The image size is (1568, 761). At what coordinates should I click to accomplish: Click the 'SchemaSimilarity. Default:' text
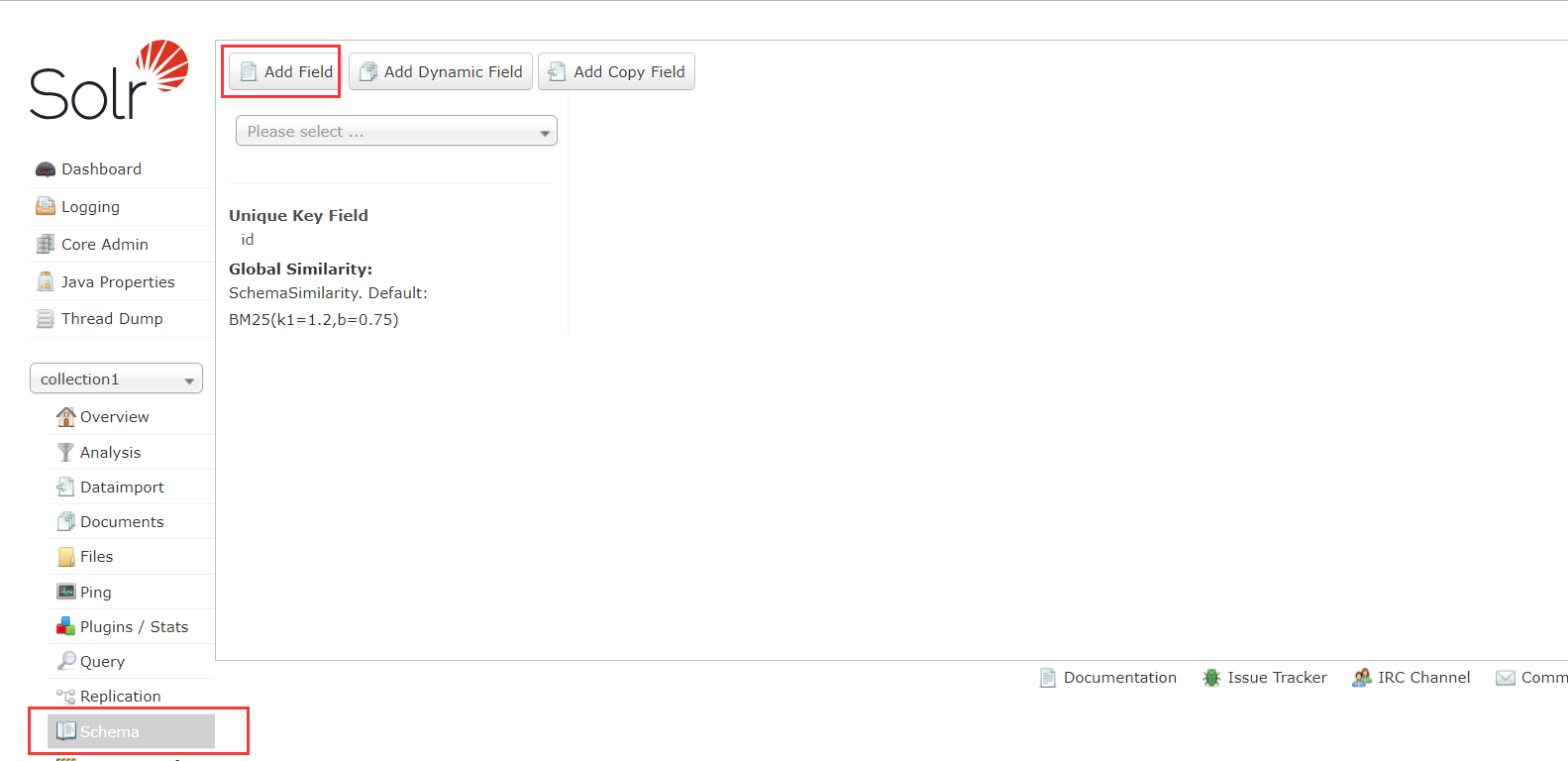(328, 293)
